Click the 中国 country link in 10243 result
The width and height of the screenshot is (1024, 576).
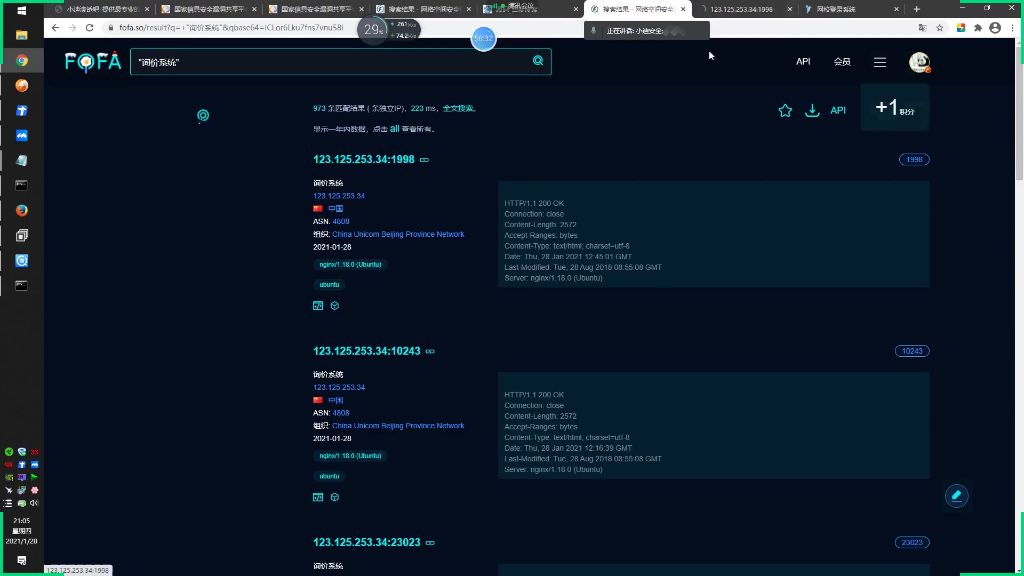[x=336, y=400]
